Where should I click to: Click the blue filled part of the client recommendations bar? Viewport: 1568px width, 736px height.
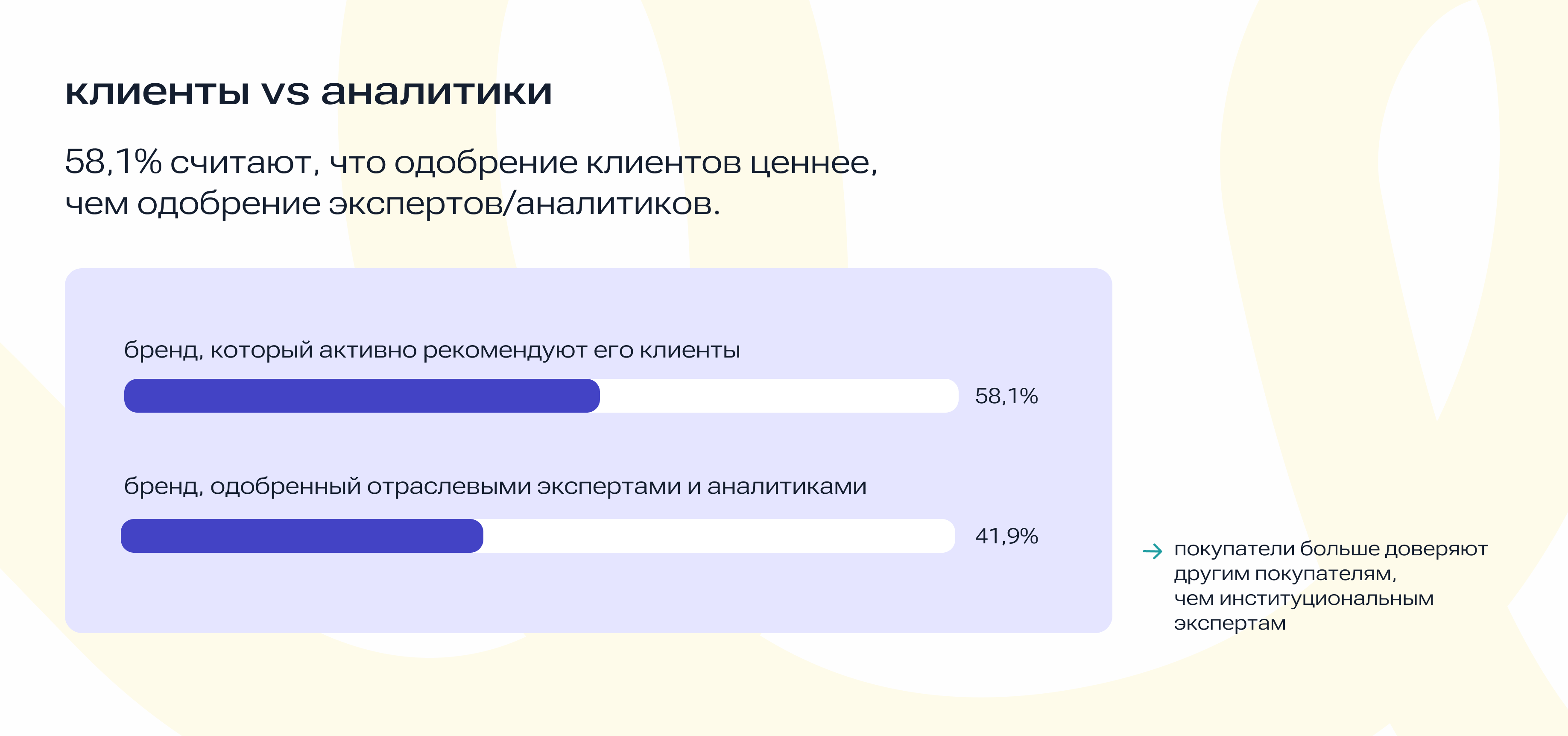(362, 396)
